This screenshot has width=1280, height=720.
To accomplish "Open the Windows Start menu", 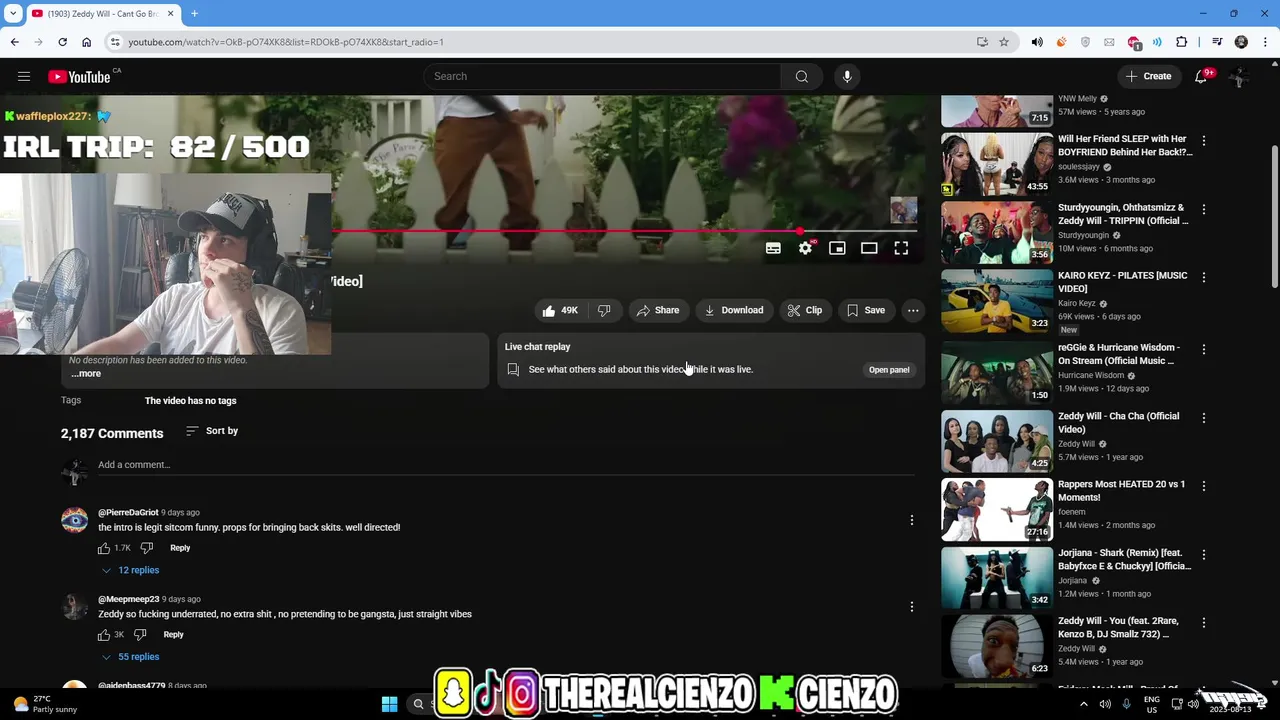I will click(389, 704).
